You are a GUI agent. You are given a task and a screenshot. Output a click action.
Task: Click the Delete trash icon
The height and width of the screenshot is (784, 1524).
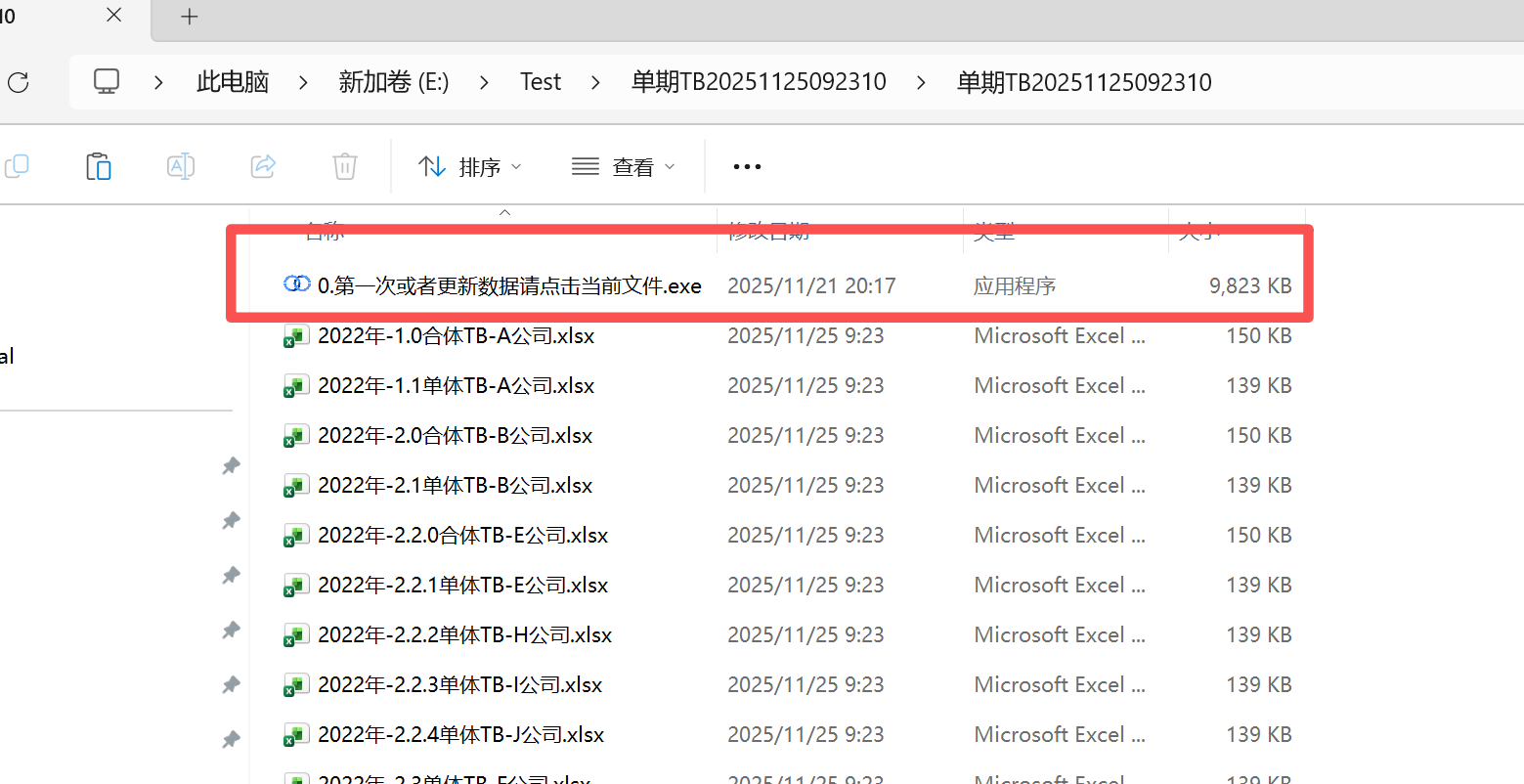coord(344,166)
